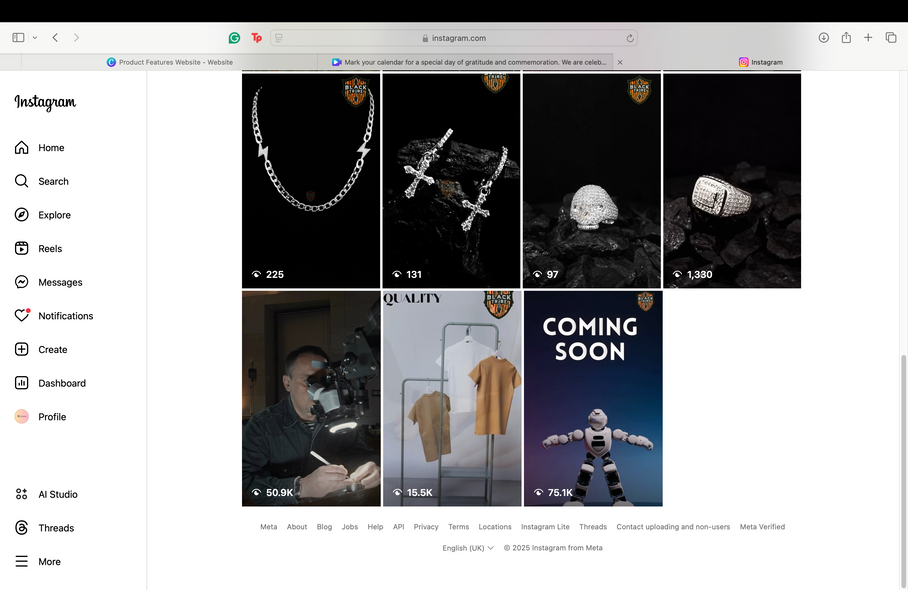The image size is (908, 590).
Task: Click the Meta Verified footer link
Action: [x=762, y=527]
